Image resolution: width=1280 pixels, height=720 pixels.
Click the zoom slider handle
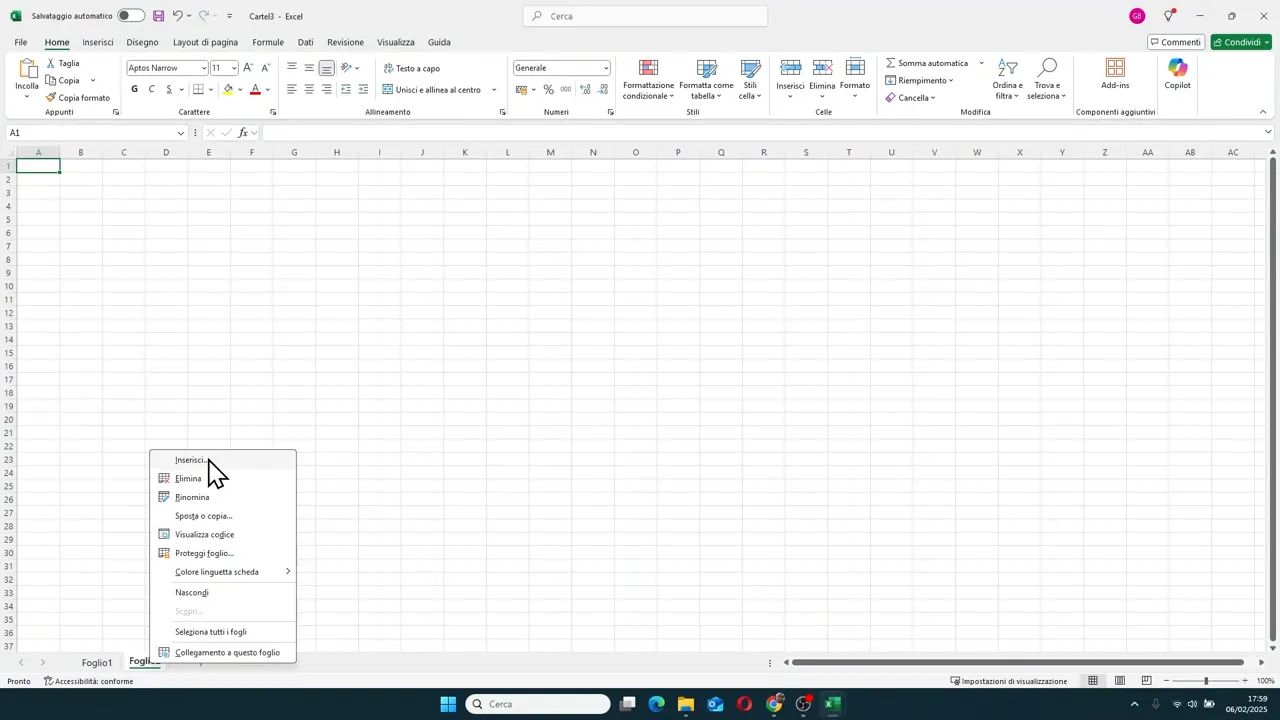[1205, 681]
